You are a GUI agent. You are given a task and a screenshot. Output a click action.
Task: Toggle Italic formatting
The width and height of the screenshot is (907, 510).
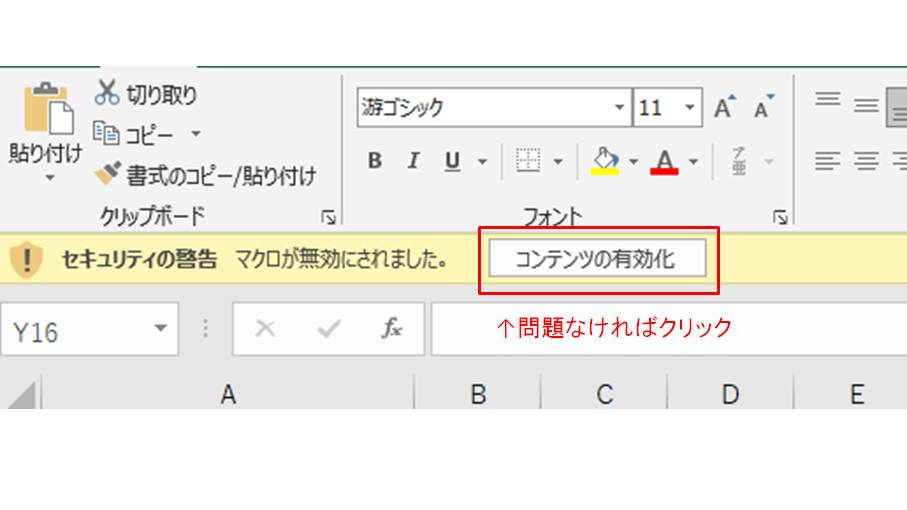[413, 161]
